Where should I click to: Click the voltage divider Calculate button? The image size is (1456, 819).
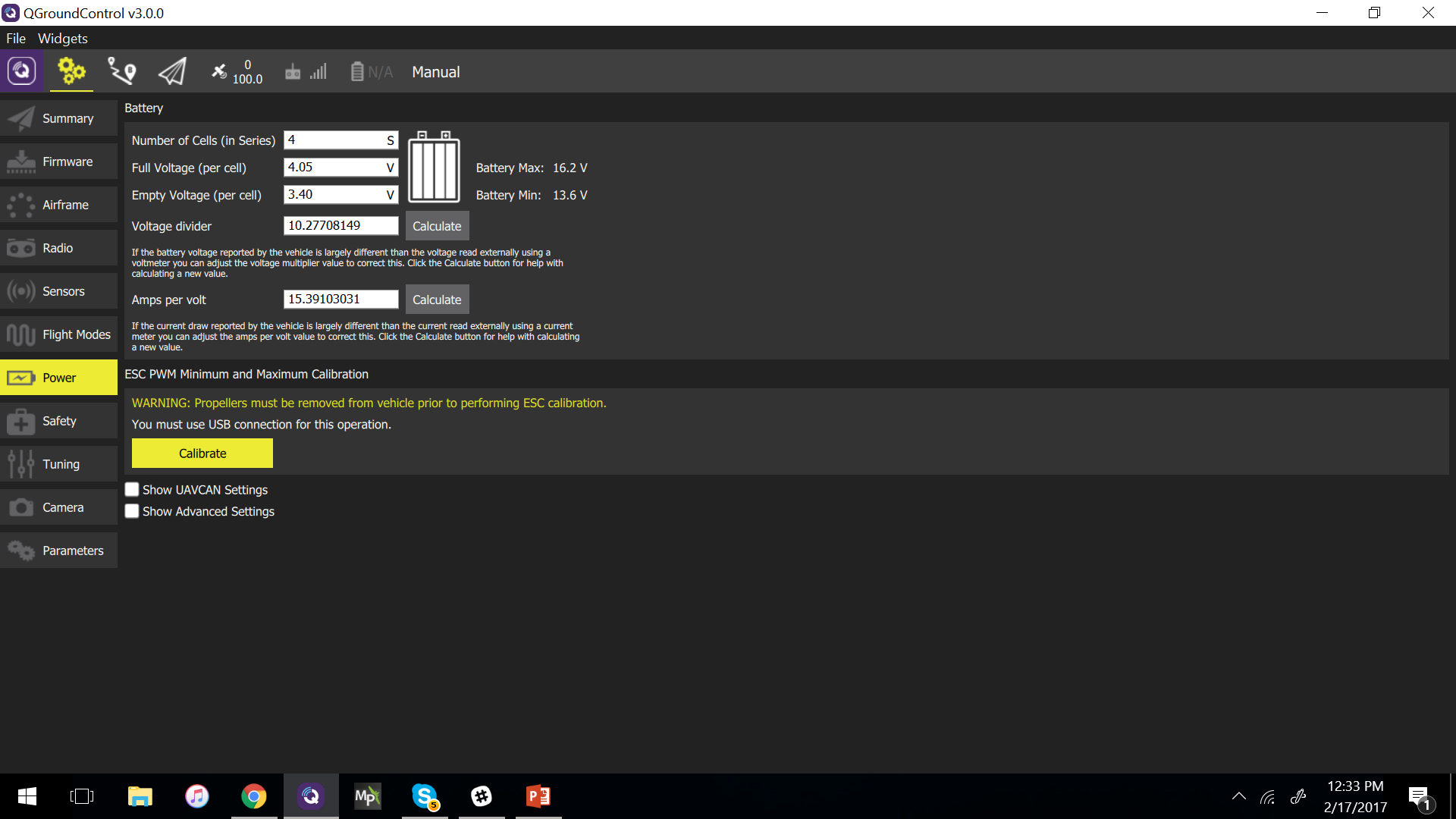[436, 226]
